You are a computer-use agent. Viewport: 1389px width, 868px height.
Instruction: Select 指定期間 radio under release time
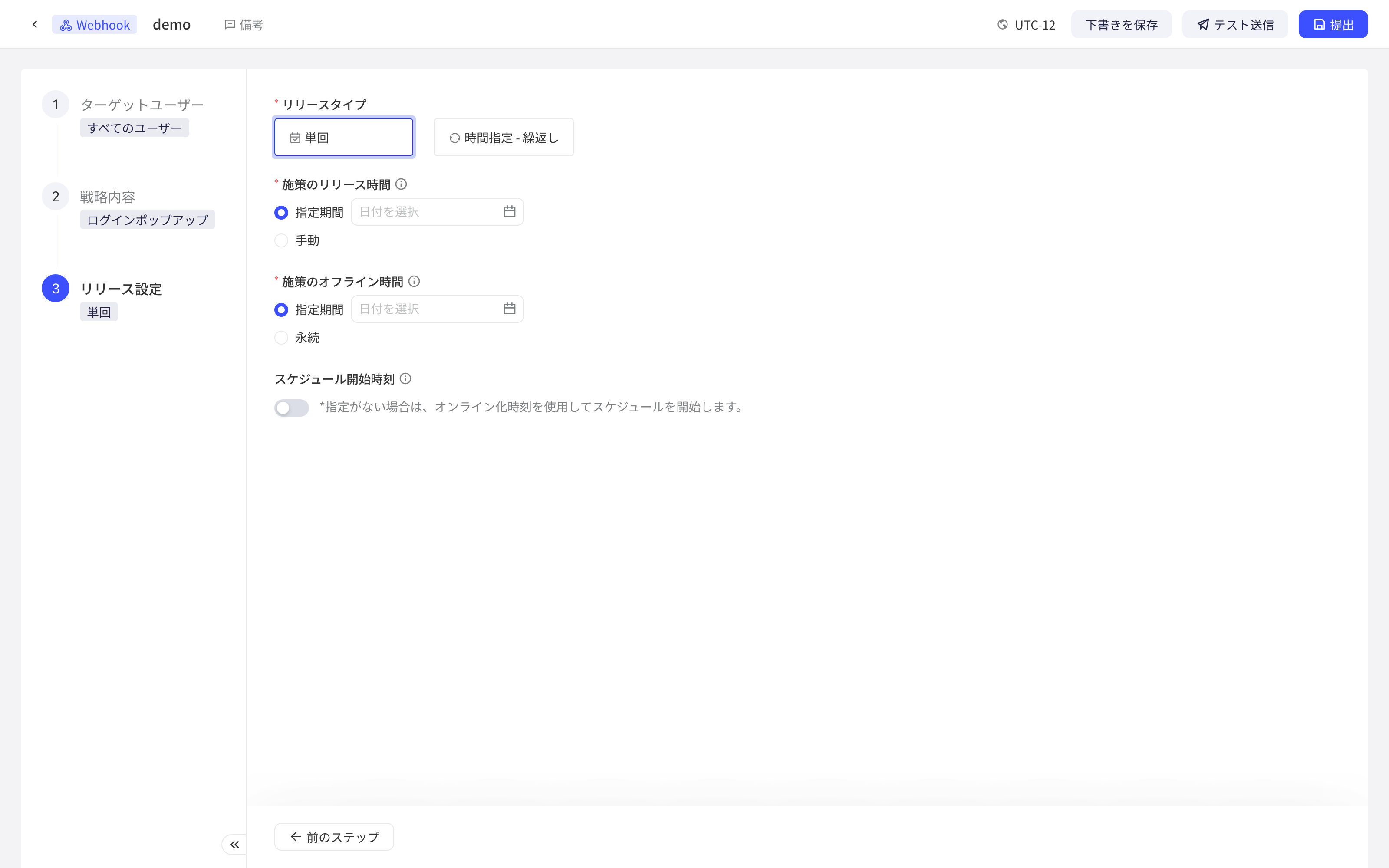click(281, 212)
